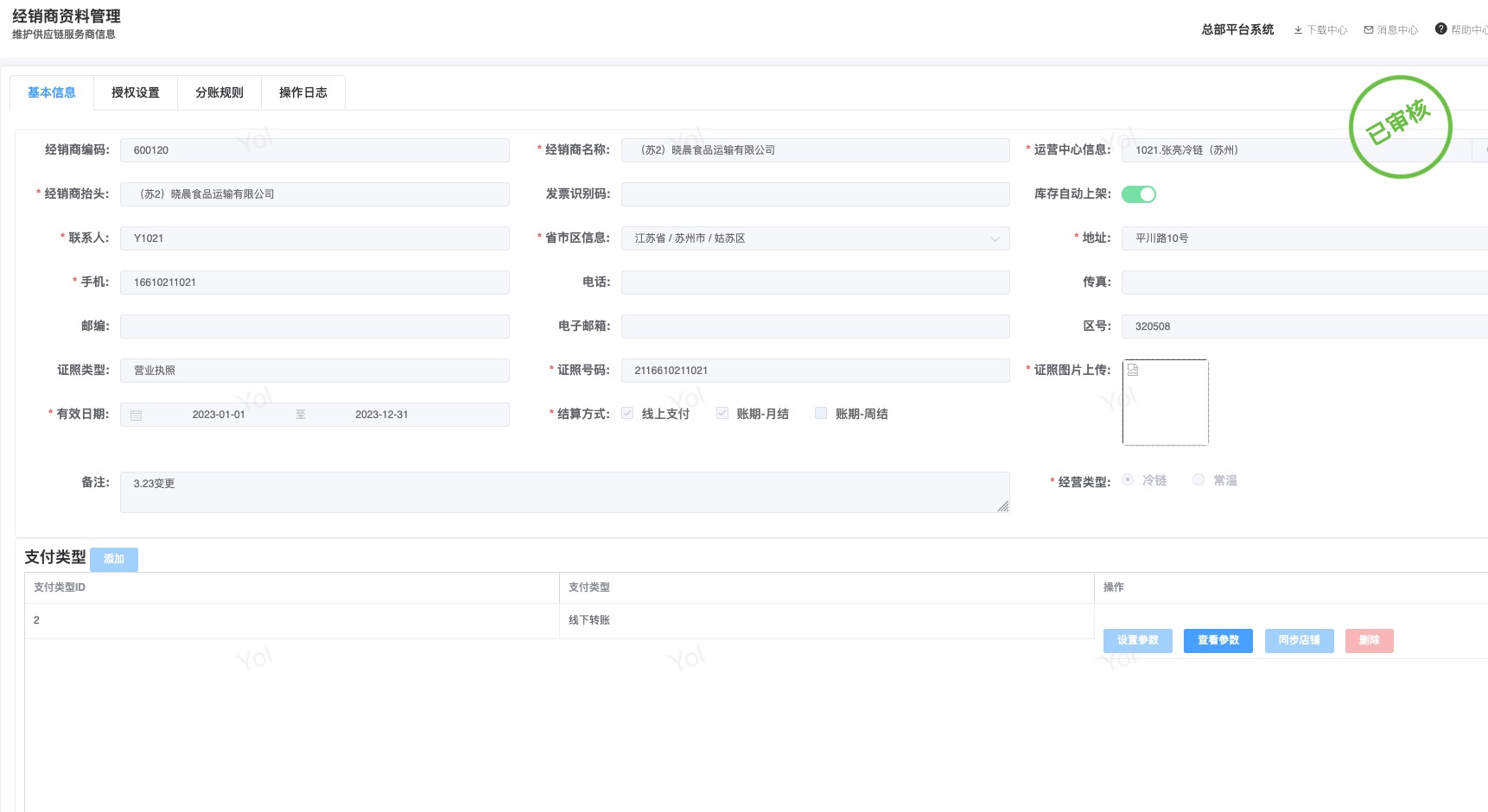The height and width of the screenshot is (812, 1488).
Task: Select the cold chain radio button
Action: tap(1128, 480)
